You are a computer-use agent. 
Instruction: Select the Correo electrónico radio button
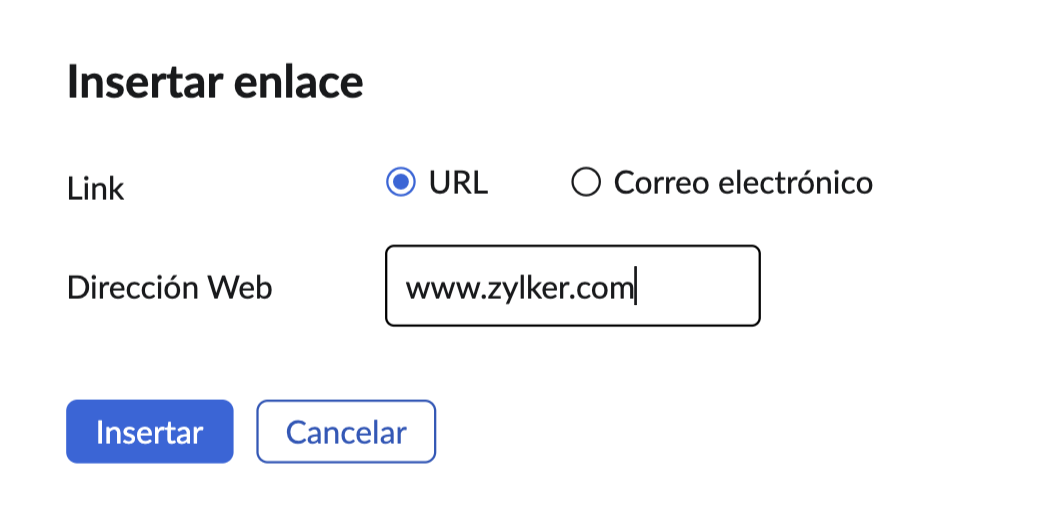coord(585,183)
